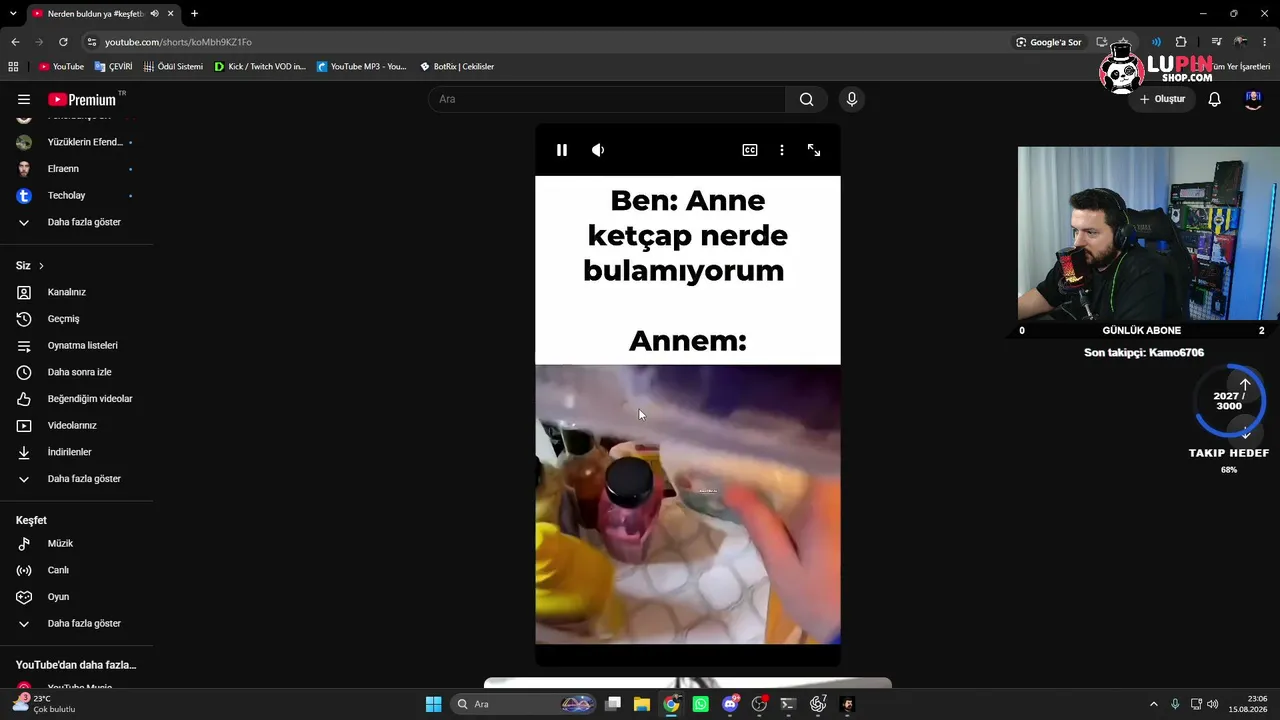Click the Google'a Sor lens button
Image resolution: width=1280 pixels, height=720 pixels.
(1049, 42)
